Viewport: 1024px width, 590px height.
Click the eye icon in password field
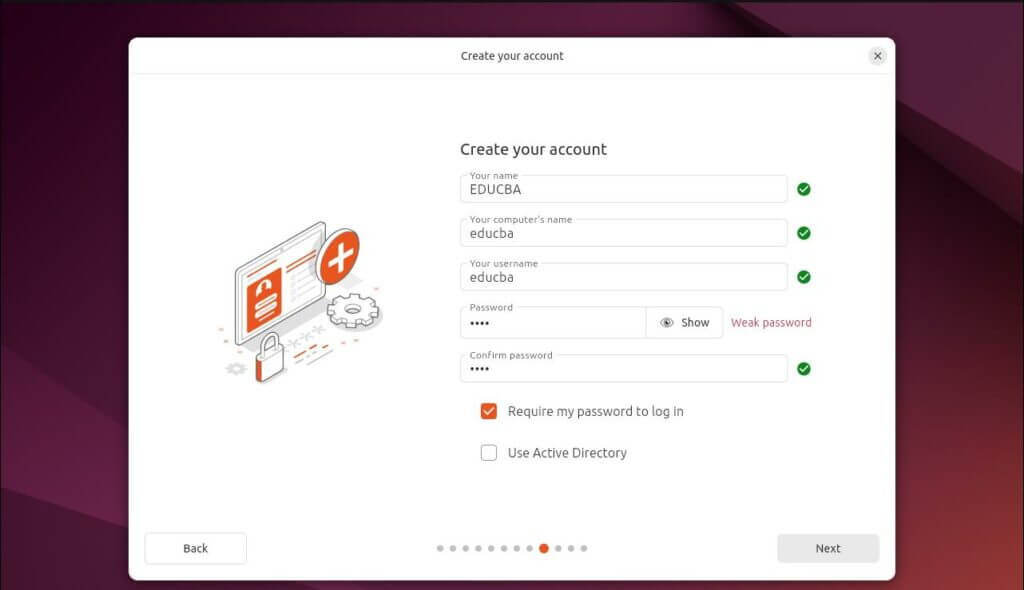tap(666, 323)
